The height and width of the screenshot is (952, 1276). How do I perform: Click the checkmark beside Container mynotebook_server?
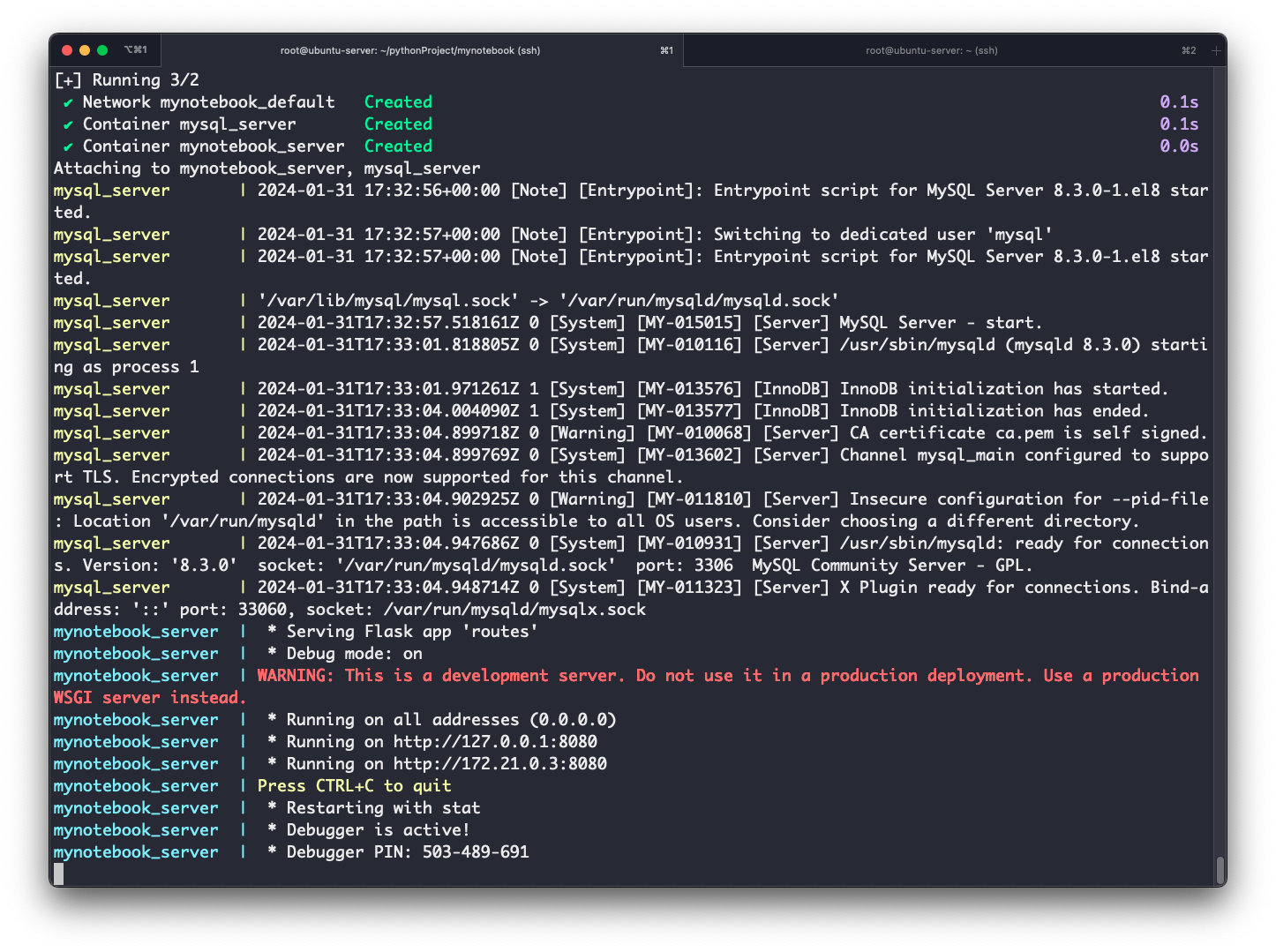[68, 147]
